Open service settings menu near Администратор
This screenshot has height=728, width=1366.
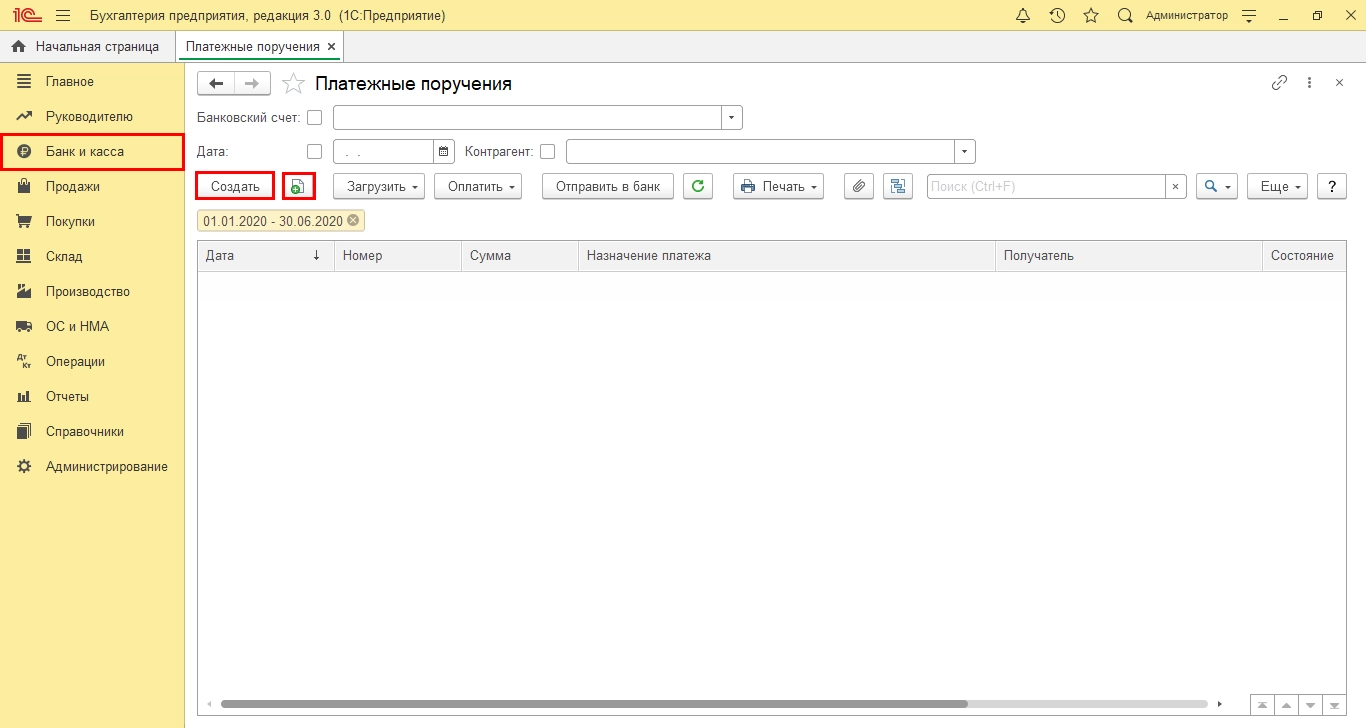1248,16
